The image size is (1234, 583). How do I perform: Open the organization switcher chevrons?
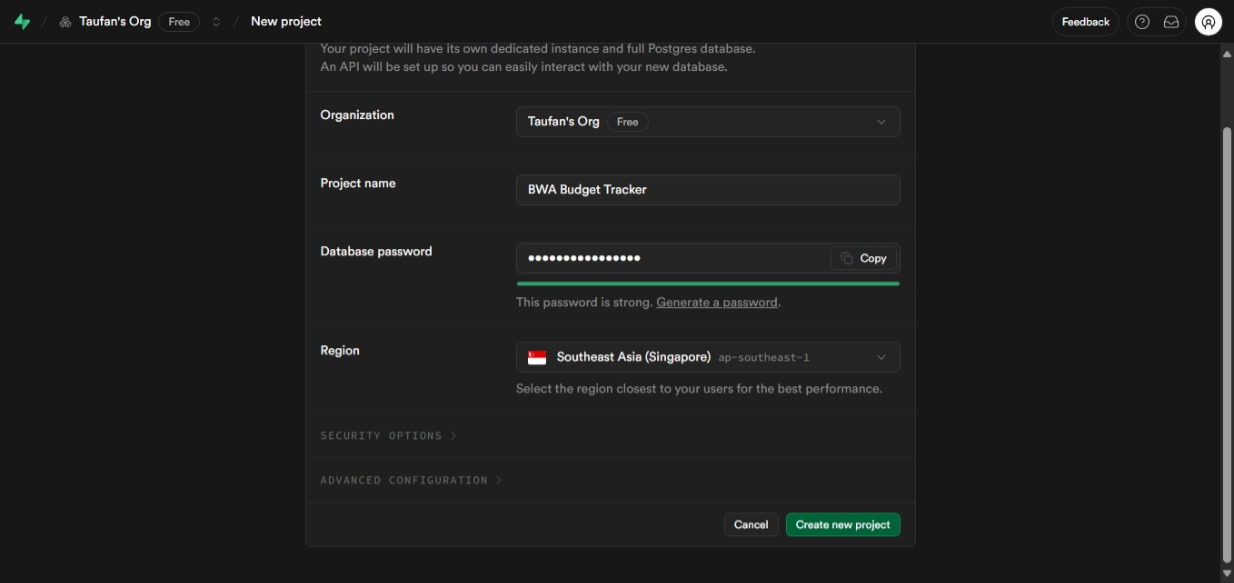216,22
